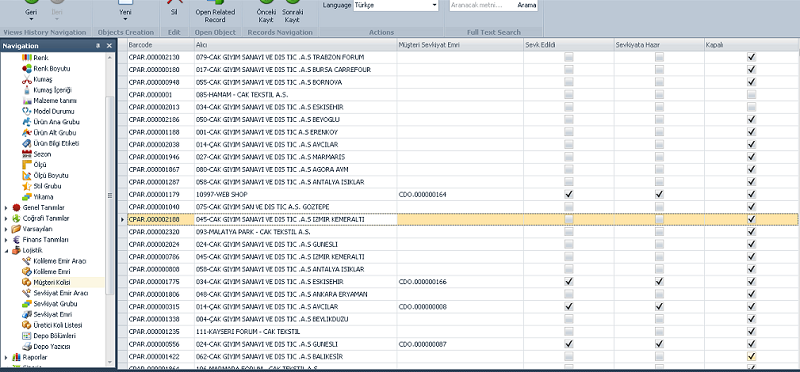
Task: Toggle Sevk Edildi for CPAR.000000556 row
Action: pyautogui.click(x=569, y=344)
